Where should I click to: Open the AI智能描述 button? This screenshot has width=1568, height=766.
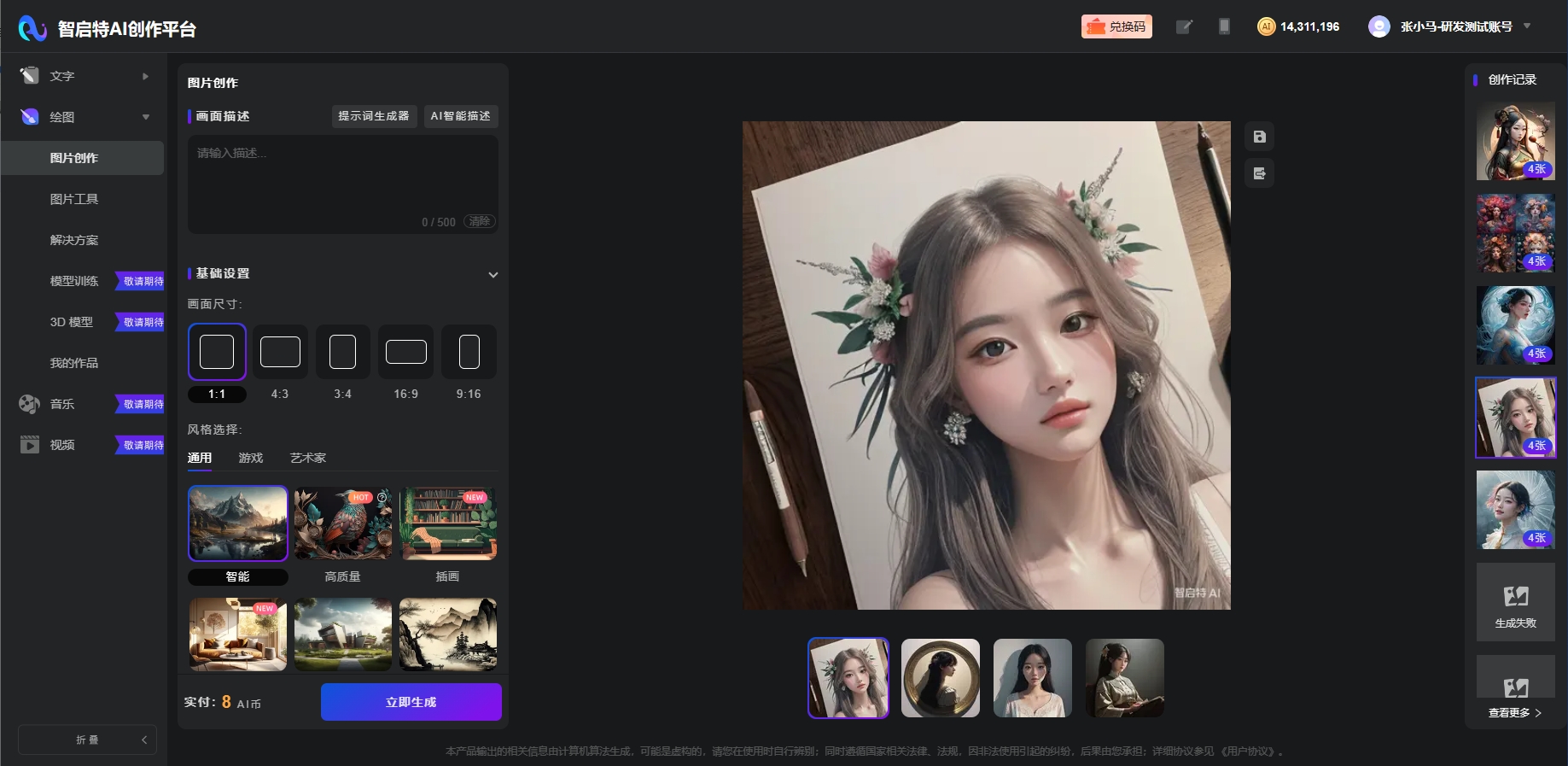460,116
